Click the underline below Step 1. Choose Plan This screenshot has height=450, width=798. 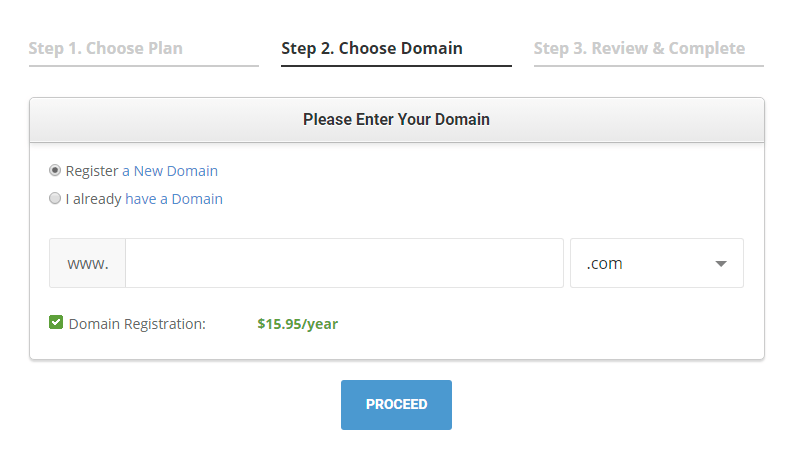[x=144, y=66]
